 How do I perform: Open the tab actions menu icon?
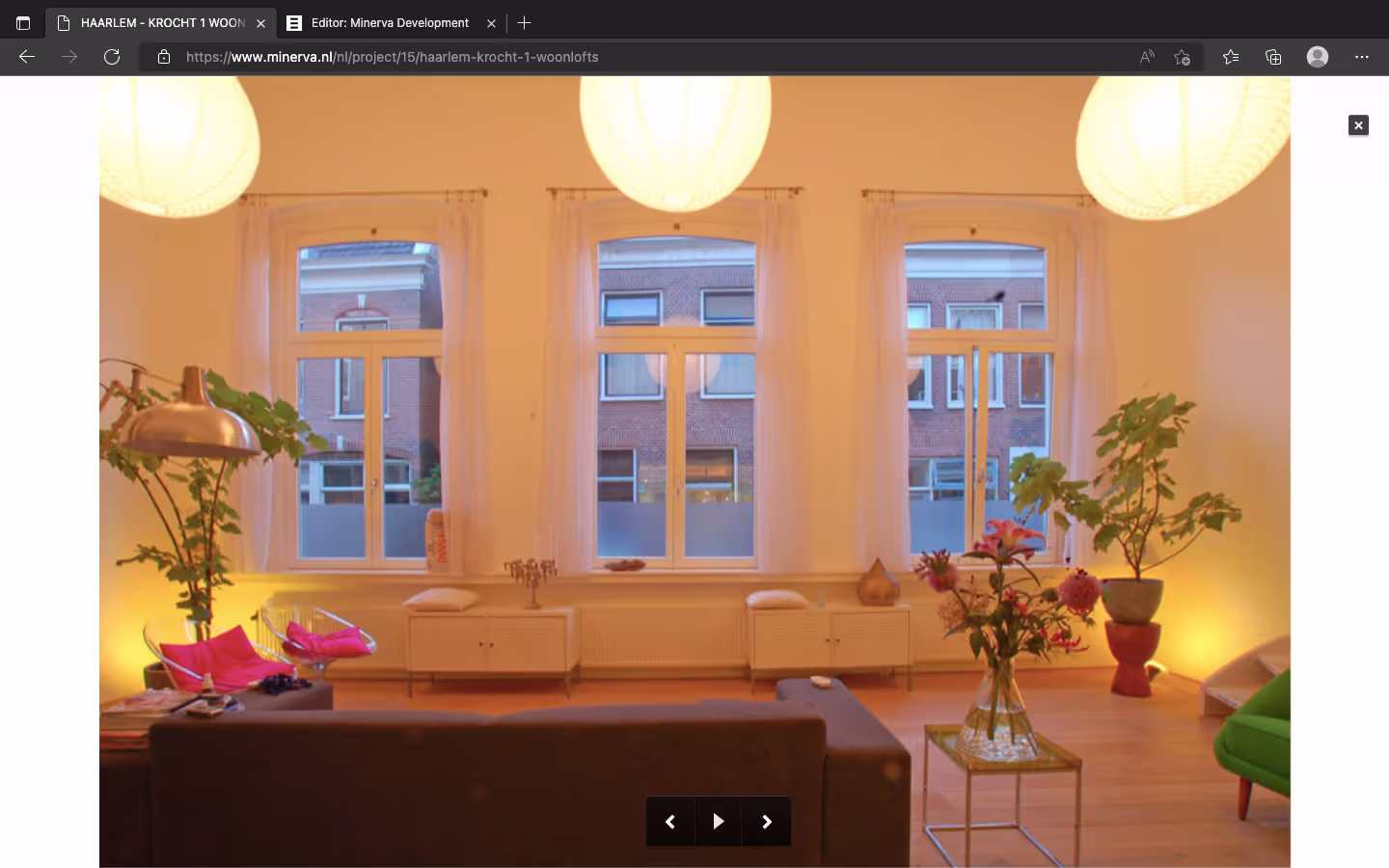pos(23,23)
